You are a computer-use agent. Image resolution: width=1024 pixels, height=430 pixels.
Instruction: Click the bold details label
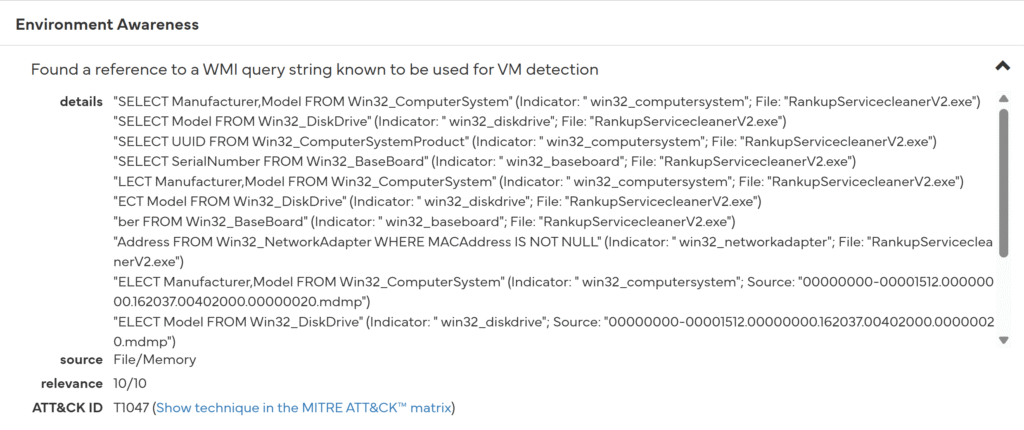pos(81,102)
